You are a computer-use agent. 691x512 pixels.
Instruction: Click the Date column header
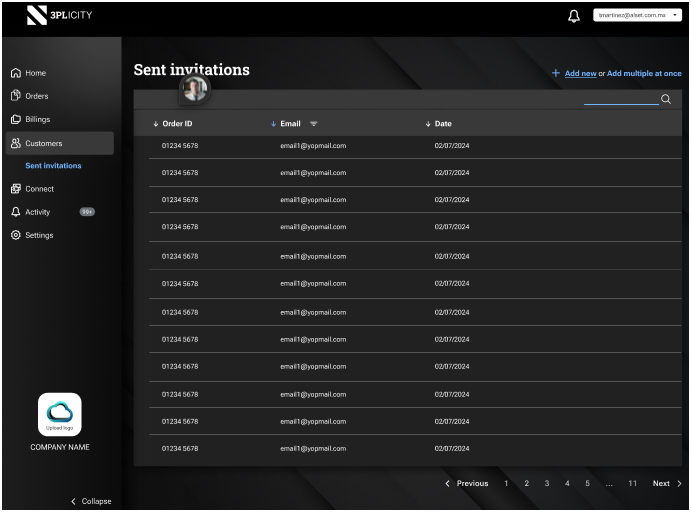(x=443, y=124)
